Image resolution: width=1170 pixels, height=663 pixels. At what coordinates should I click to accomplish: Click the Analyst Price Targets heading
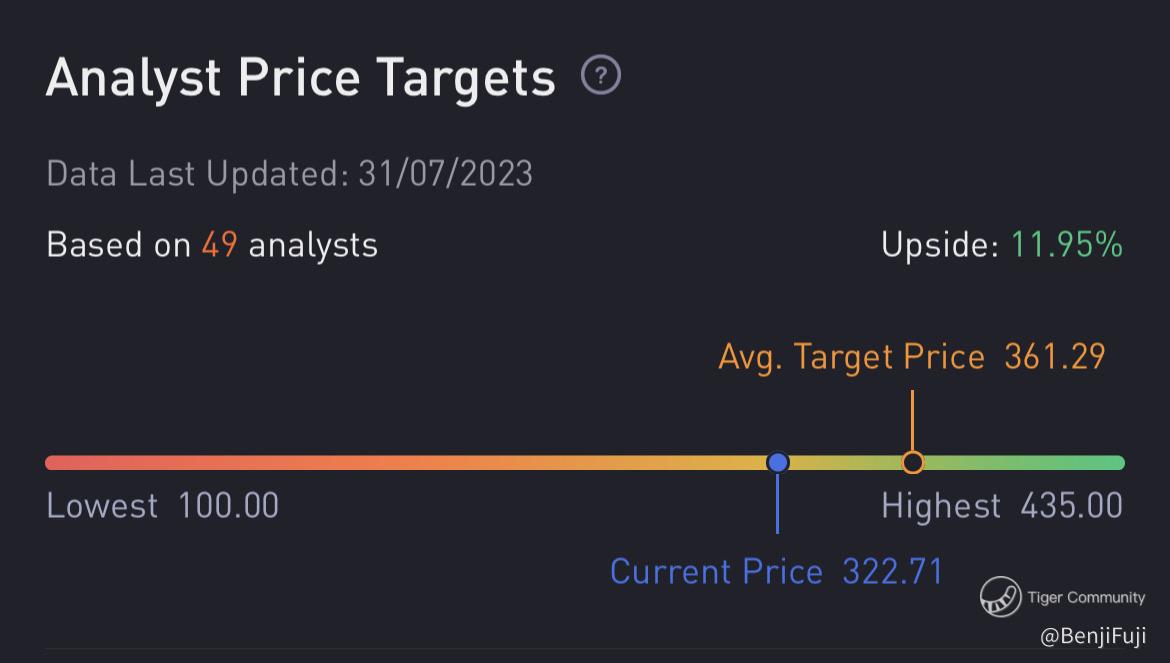(x=300, y=77)
